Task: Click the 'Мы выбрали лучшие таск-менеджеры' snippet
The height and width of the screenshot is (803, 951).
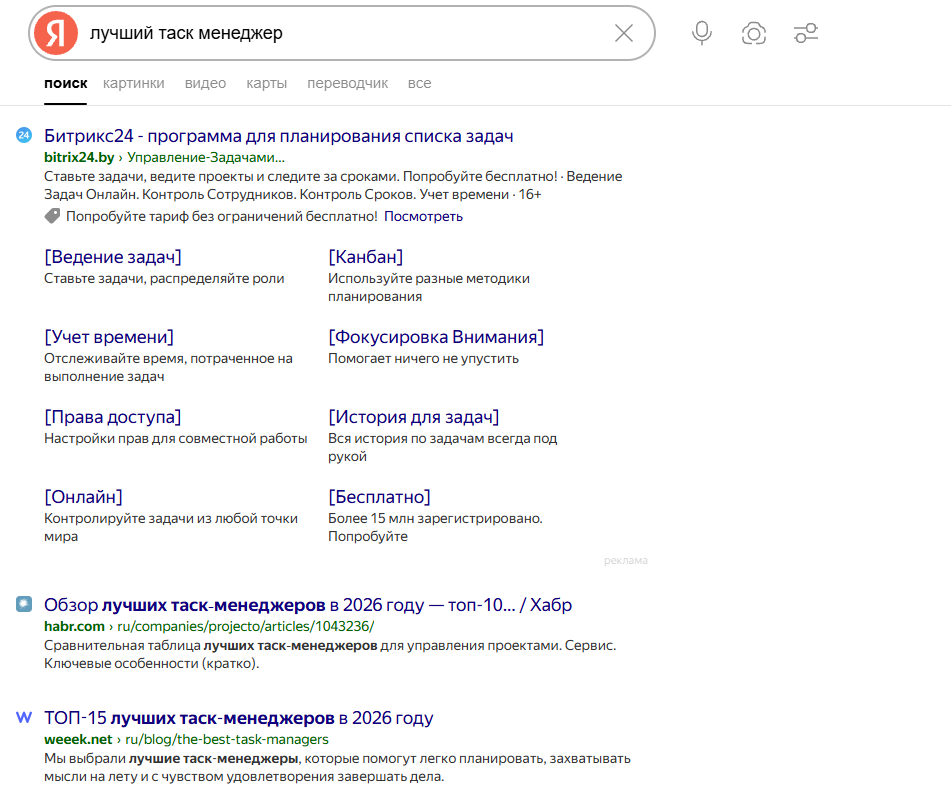Action: (337, 767)
